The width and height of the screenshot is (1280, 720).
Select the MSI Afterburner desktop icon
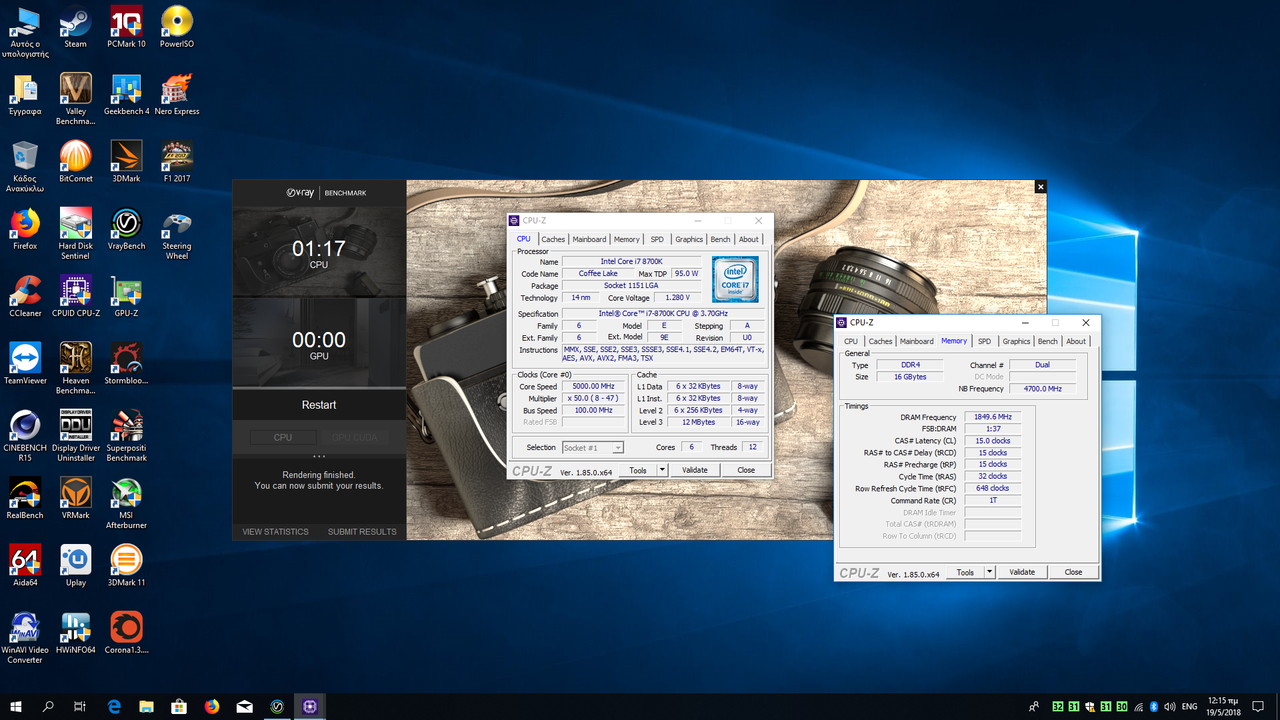[126, 503]
